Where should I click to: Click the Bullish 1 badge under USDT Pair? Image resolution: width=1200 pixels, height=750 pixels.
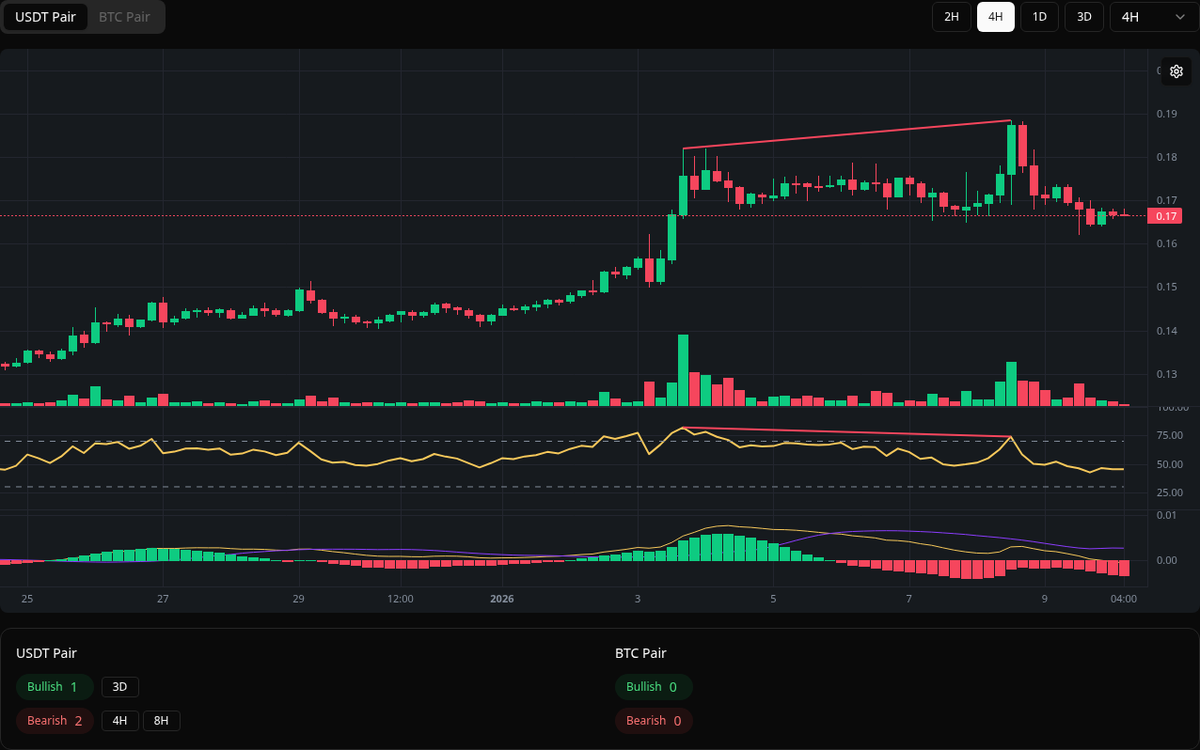point(54,687)
